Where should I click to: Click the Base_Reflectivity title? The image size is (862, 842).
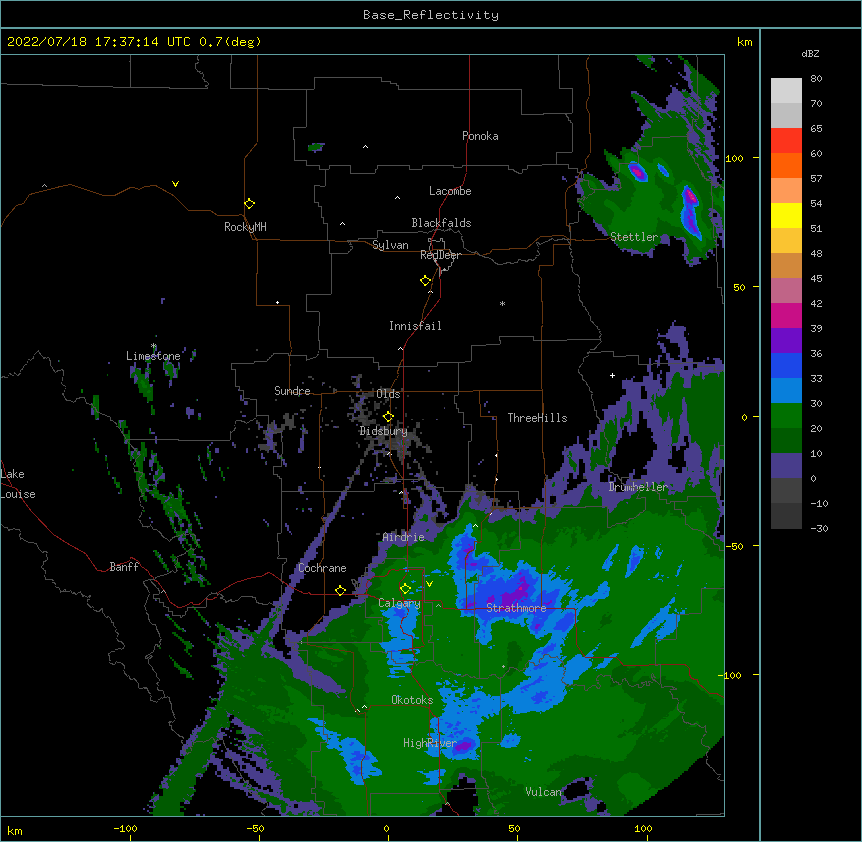pyautogui.click(x=431, y=15)
